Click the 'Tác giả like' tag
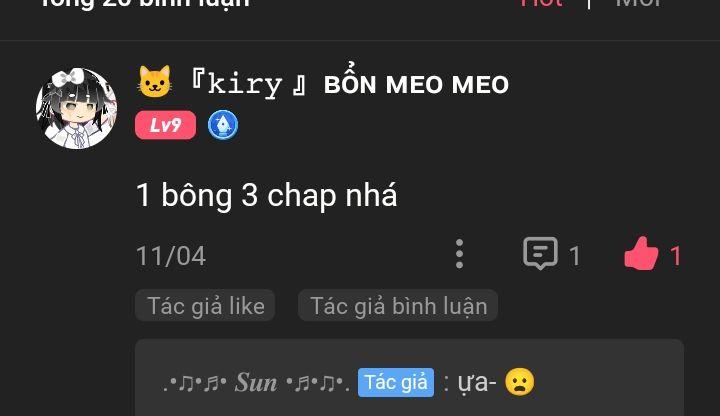Screen dimensions: 720x416 pos(205,306)
